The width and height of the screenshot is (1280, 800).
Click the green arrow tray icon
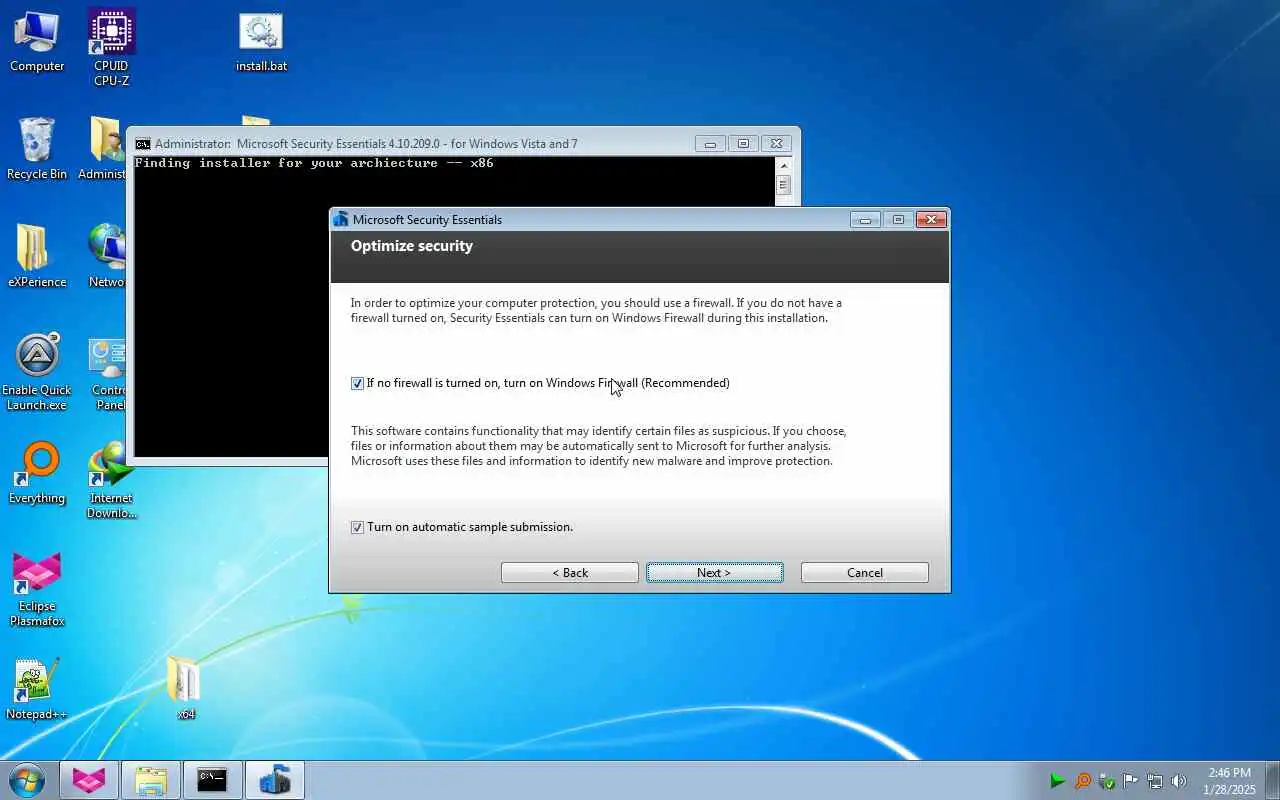pos(1057,781)
